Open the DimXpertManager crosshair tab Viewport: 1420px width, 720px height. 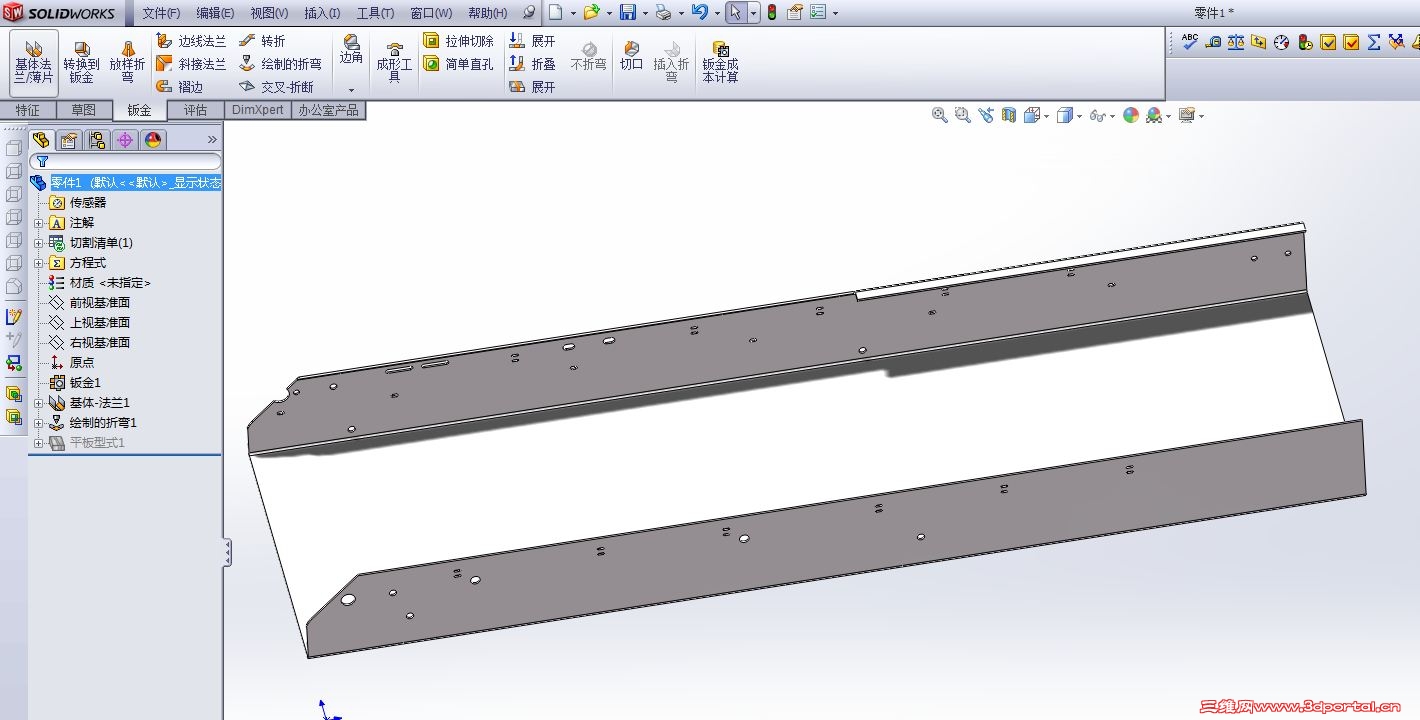(124, 140)
